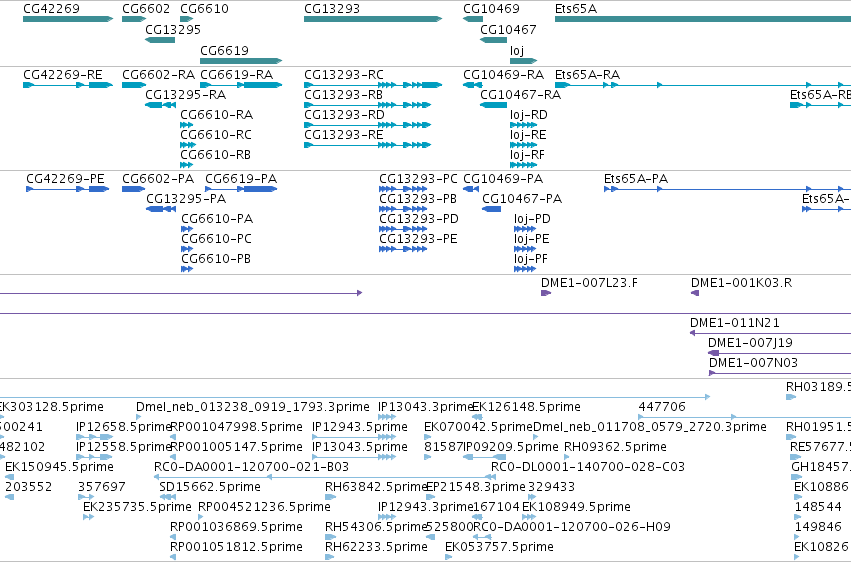This screenshot has width=851, height=562.
Task: Select BAC end DME1-007L23.F
Action: [x=589, y=283]
